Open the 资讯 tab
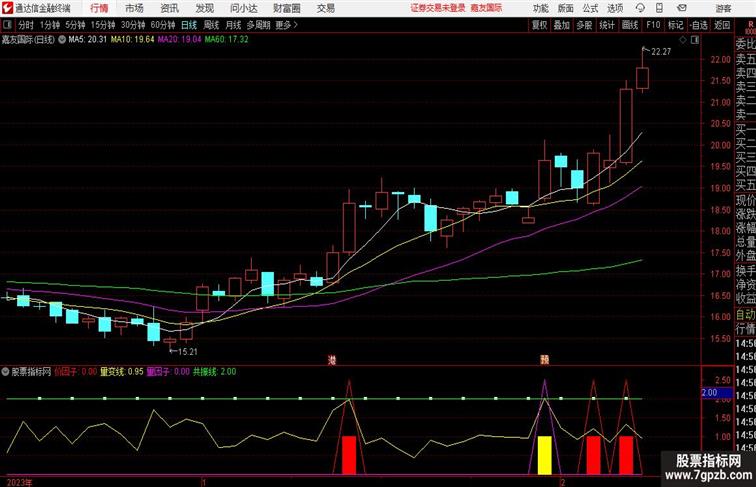 click(169, 8)
